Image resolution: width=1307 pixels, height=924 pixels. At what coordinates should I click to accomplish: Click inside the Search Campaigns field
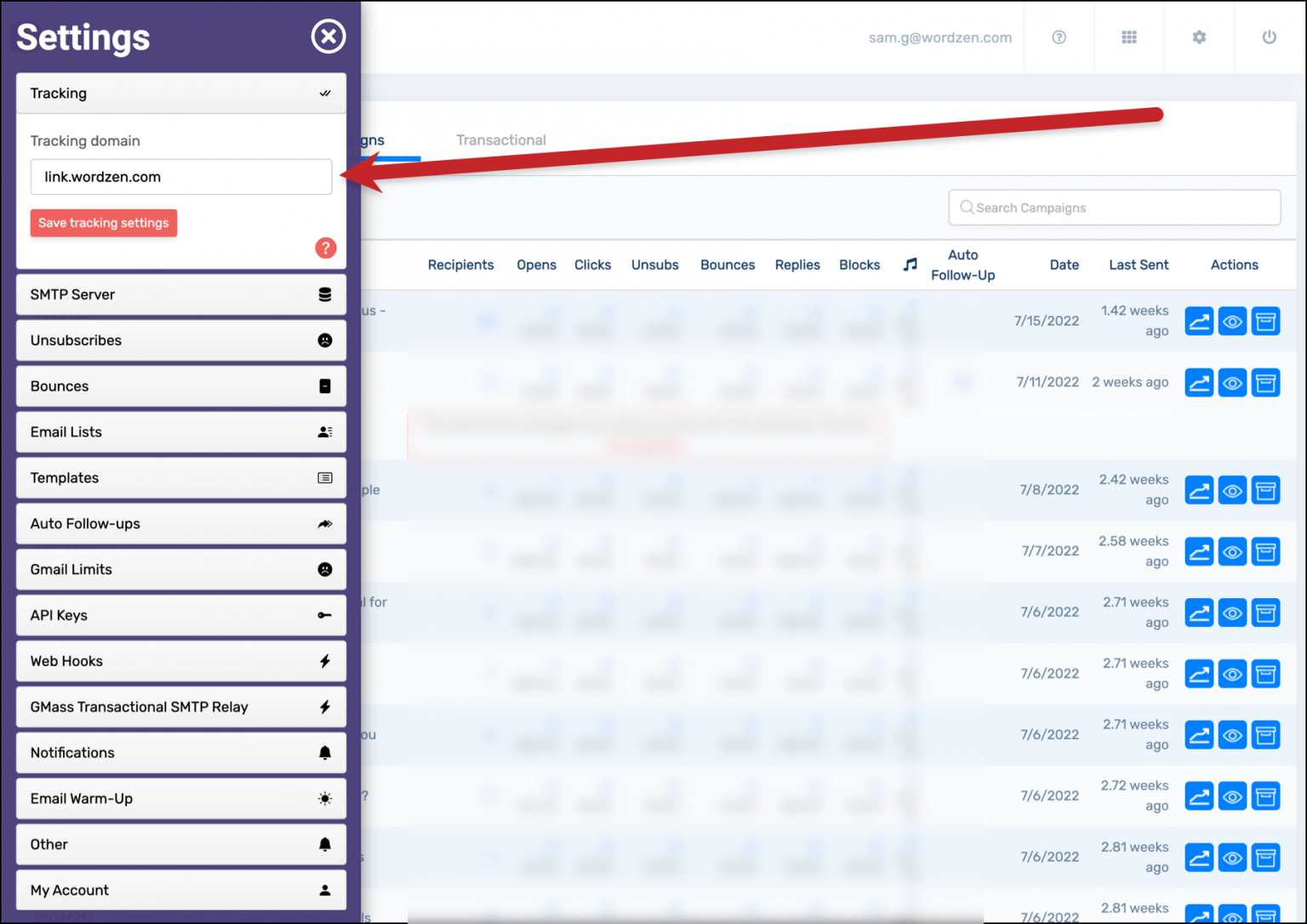[x=1115, y=207]
